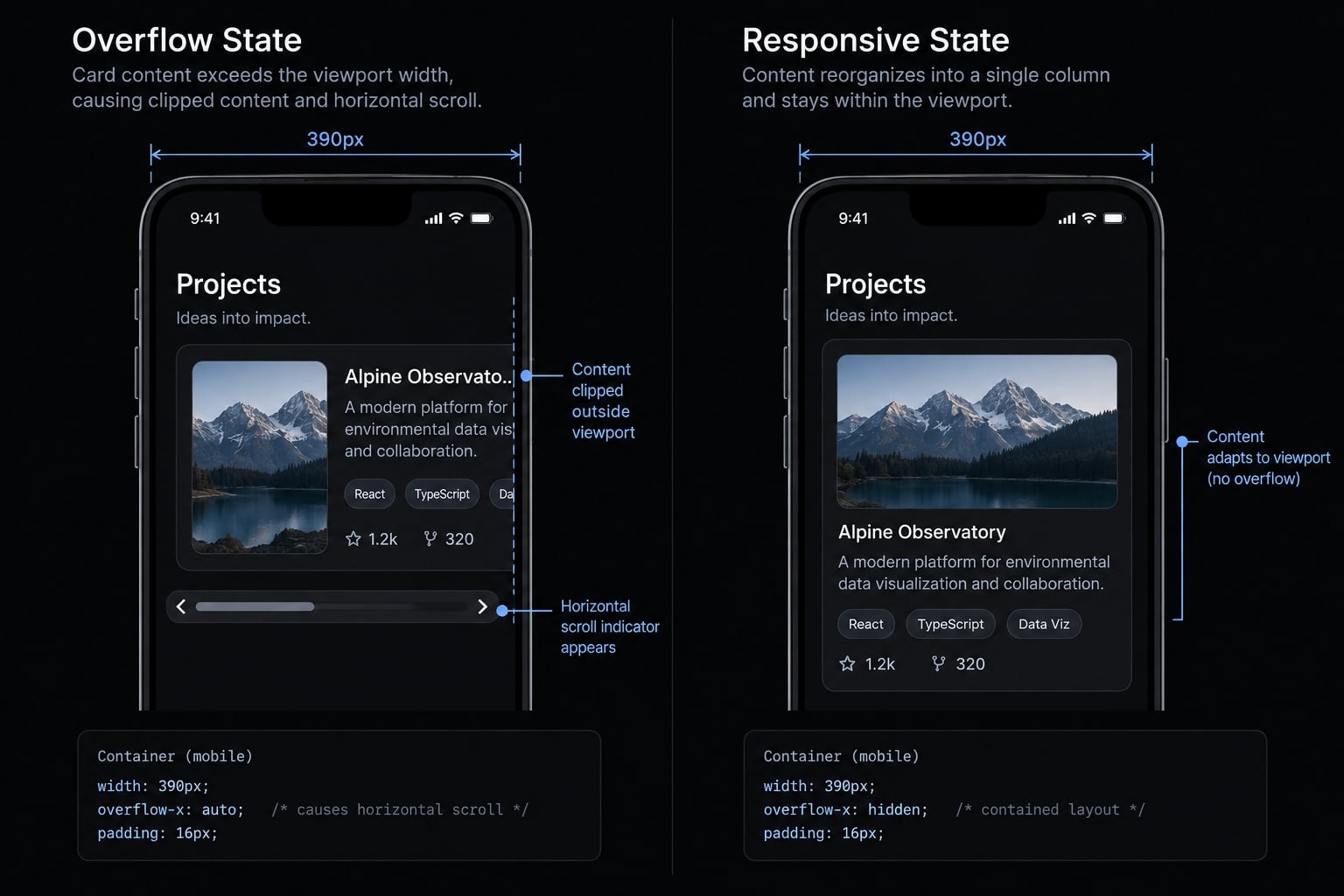Viewport: 1344px width, 896px height.
Task: Click the "Responsive State" heading
Action: click(875, 40)
